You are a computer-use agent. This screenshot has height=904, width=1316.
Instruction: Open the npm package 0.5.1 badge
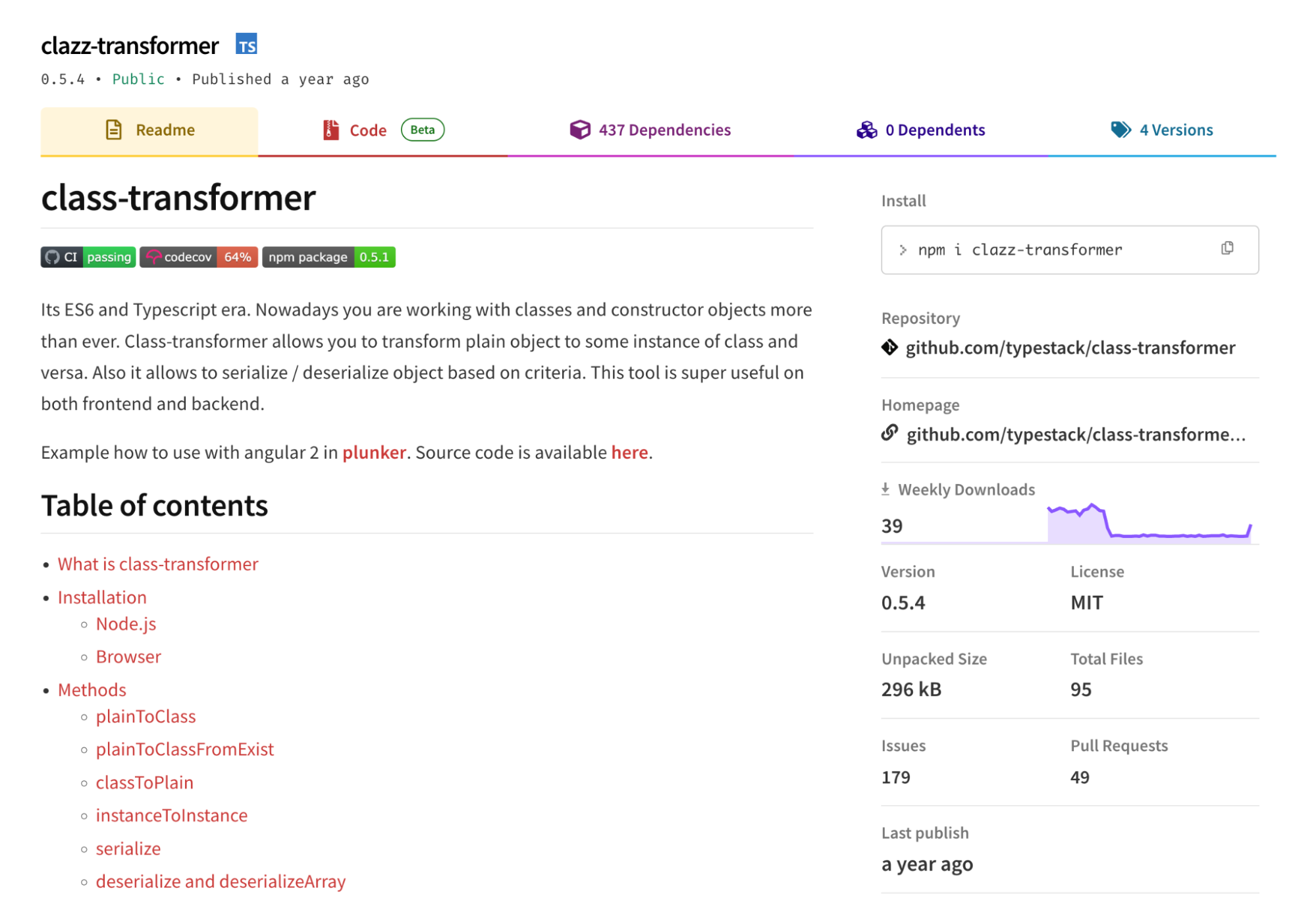click(329, 257)
